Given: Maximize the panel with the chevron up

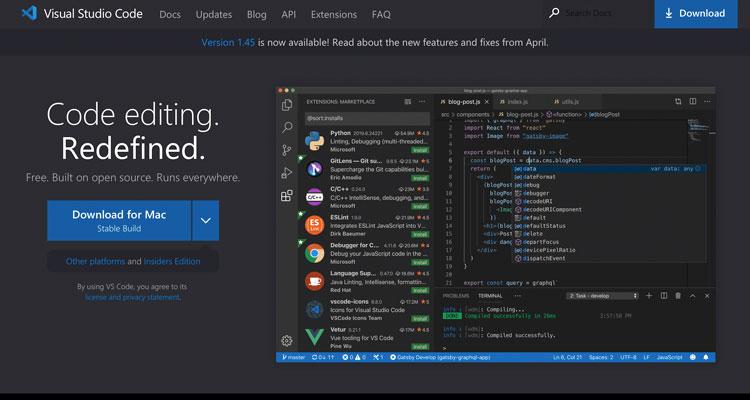Looking at the screenshot, I should pos(692,296).
